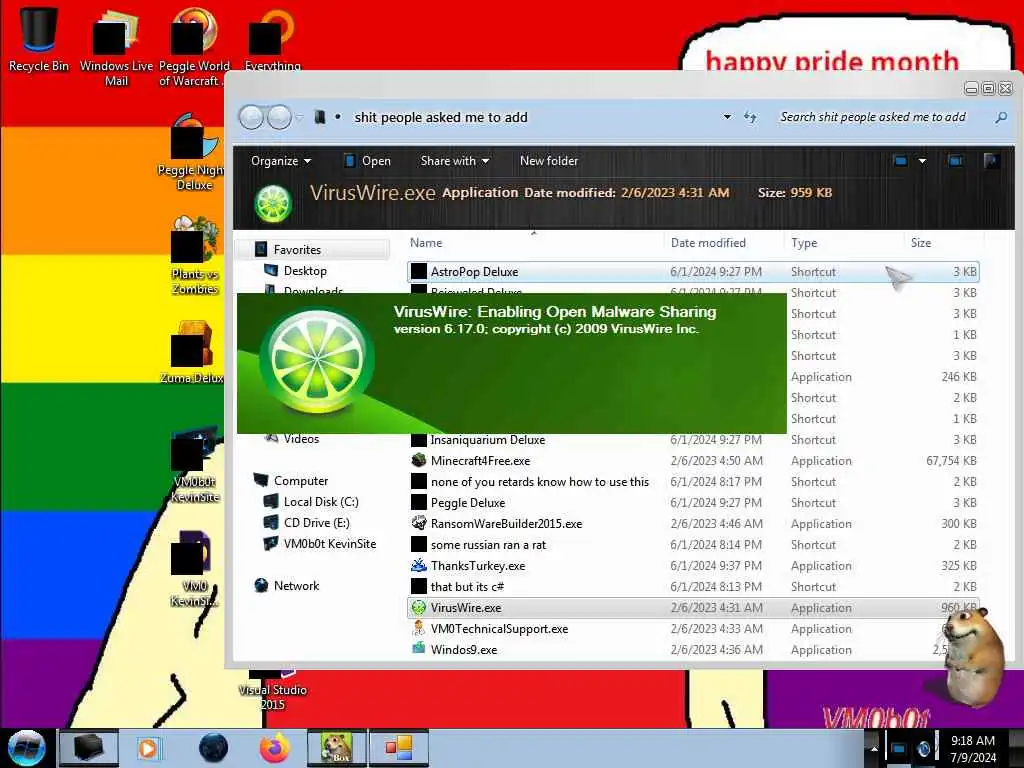This screenshot has width=1024, height=768.
Task: Select the ThanksTurkey.exe file
Action: [x=693, y=566]
